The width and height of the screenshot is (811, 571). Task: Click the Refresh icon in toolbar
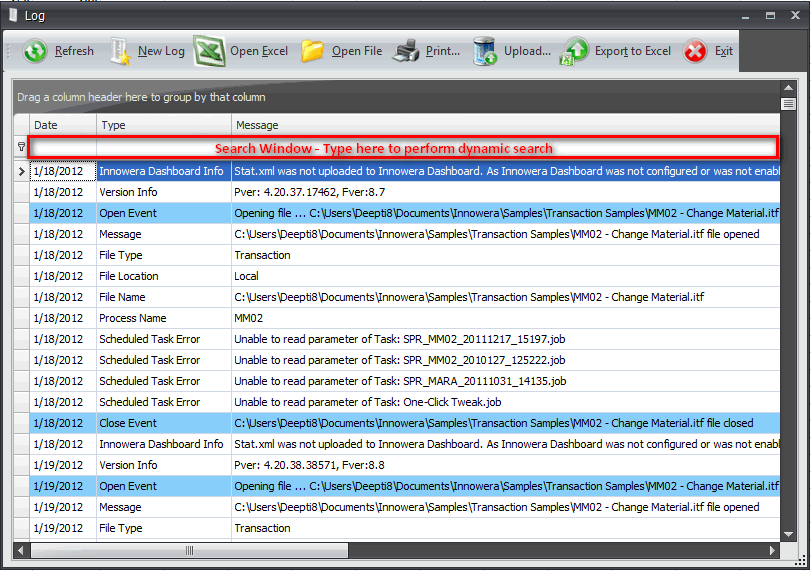click(x=36, y=51)
